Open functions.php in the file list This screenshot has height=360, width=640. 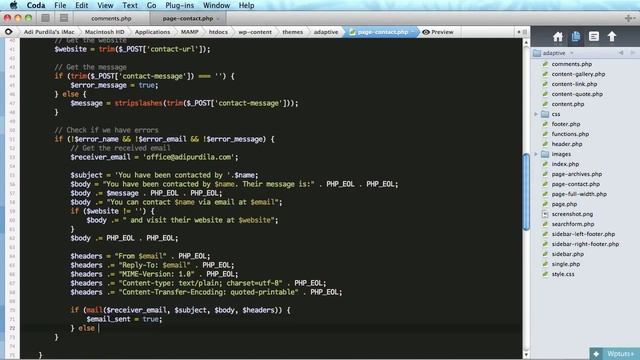point(570,134)
